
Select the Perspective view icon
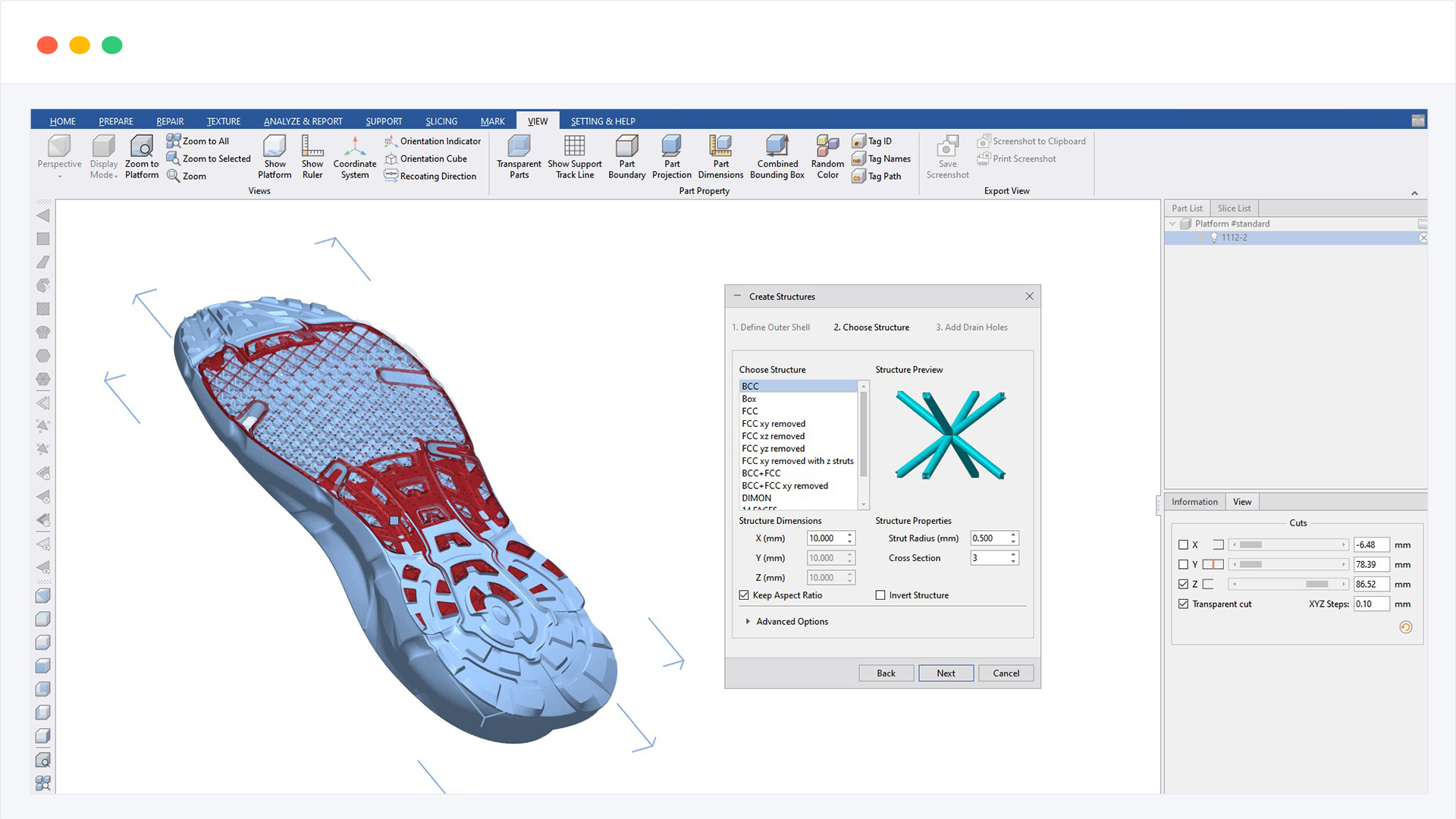point(59,146)
